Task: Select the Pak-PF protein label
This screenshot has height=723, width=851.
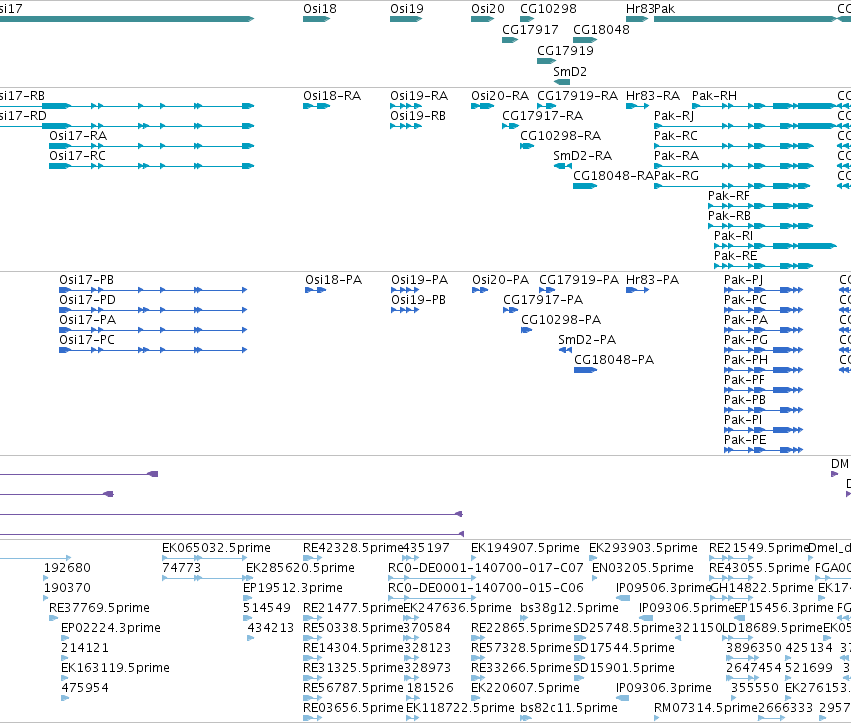Action: 744,381
